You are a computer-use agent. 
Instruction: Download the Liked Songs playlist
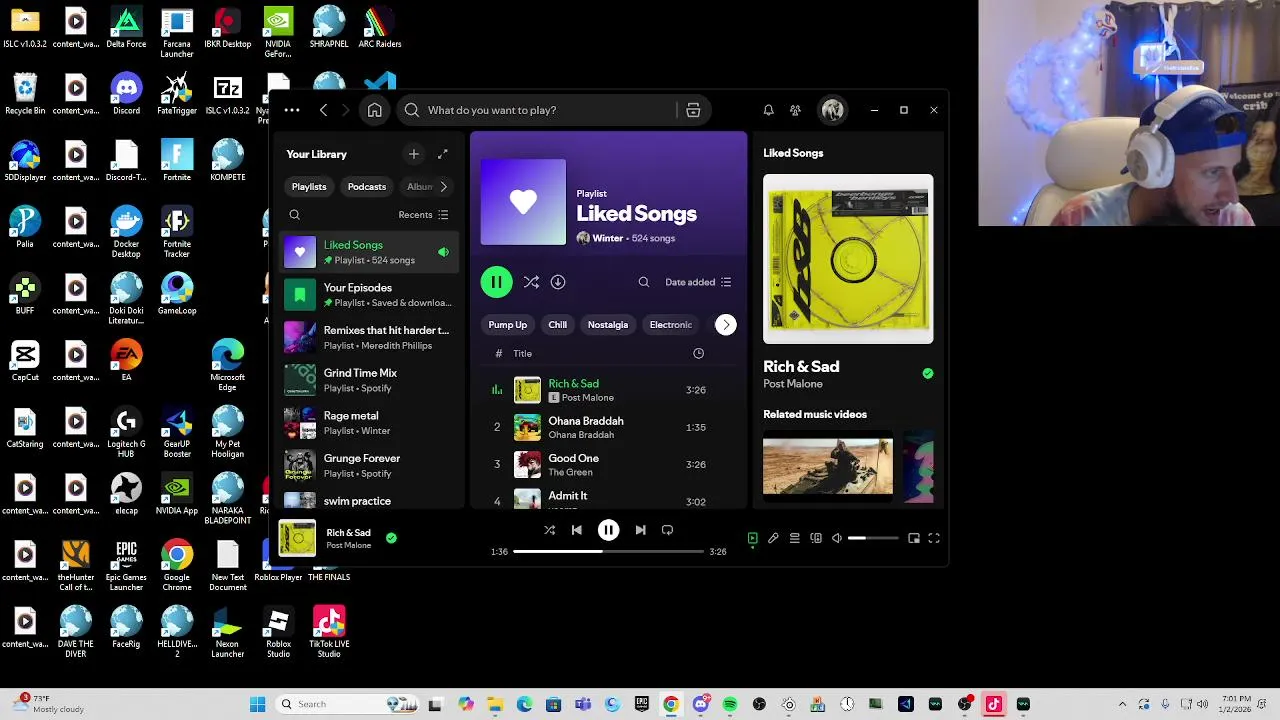pyautogui.click(x=558, y=282)
